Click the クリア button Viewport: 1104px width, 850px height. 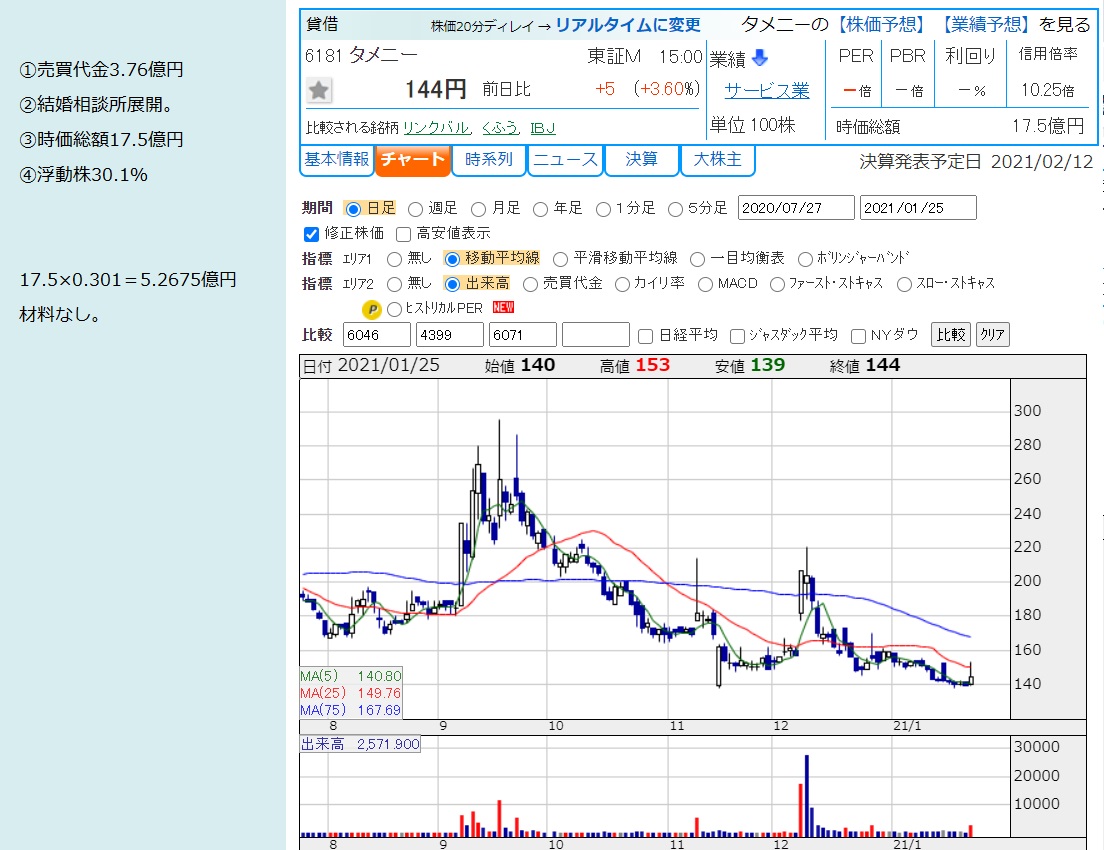pyautogui.click(x=993, y=335)
